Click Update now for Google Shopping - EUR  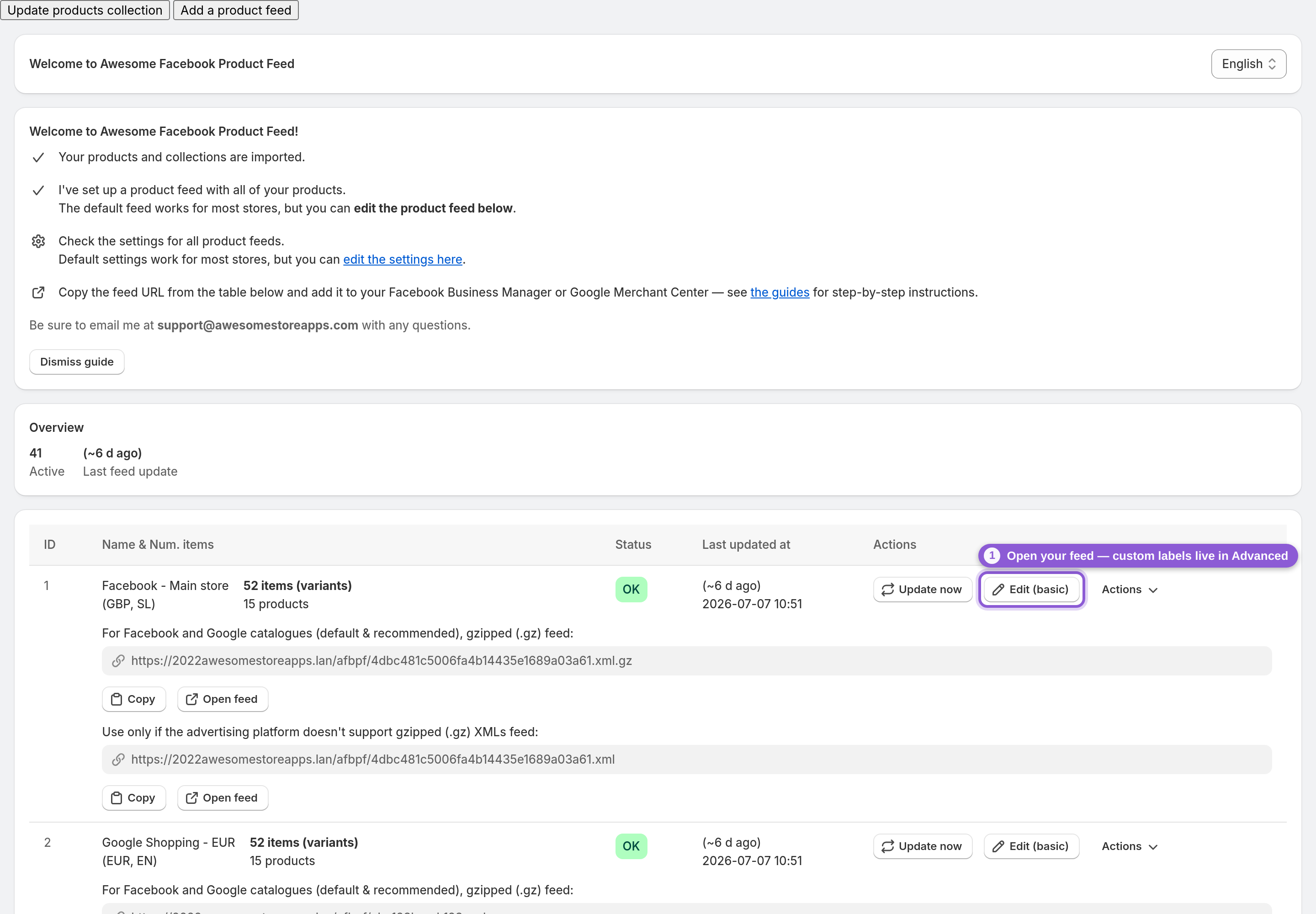[922, 846]
